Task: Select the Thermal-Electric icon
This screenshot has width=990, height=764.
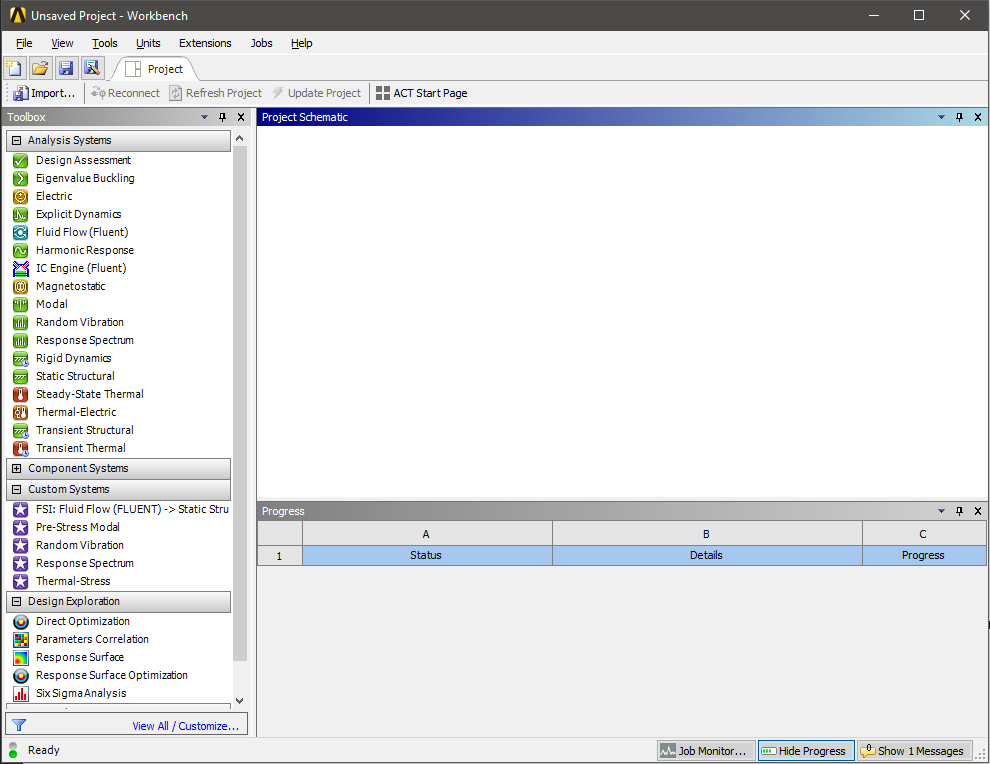Action: pos(21,412)
